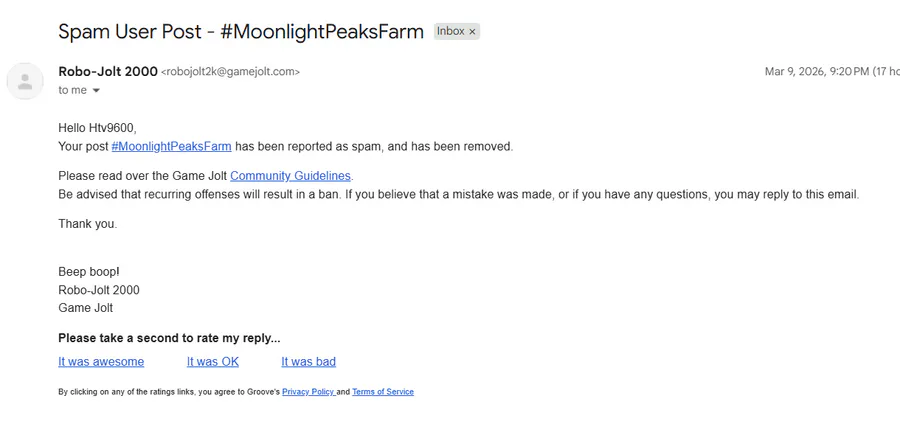Click the "to me" recipient text
This screenshot has height=424, width=900.
tap(72, 90)
